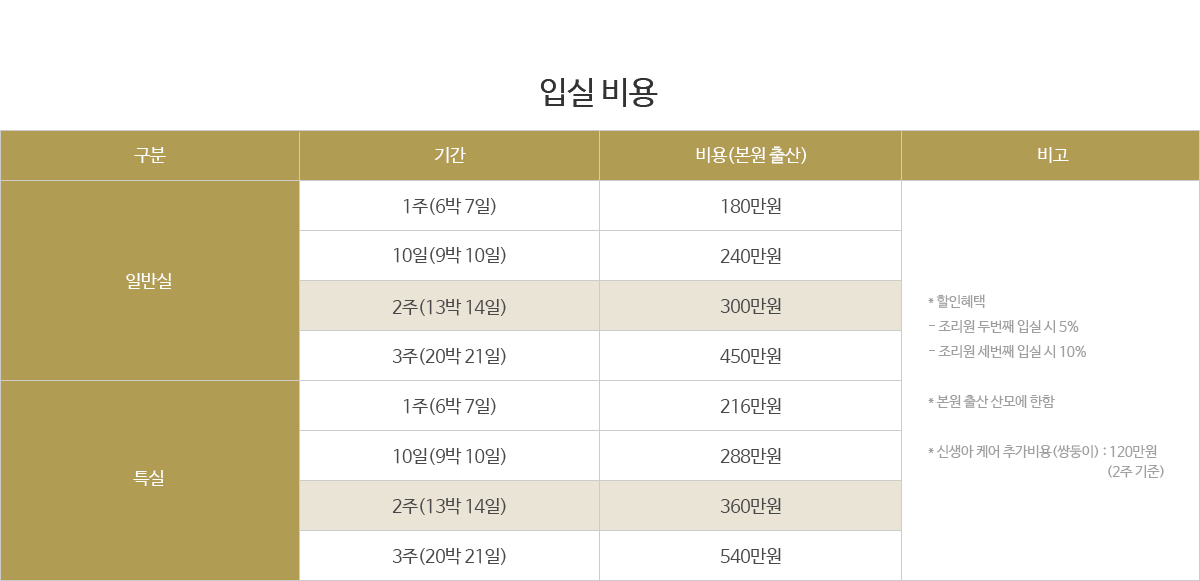Click the highlighted 300만원 price cell

[x=750, y=306]
